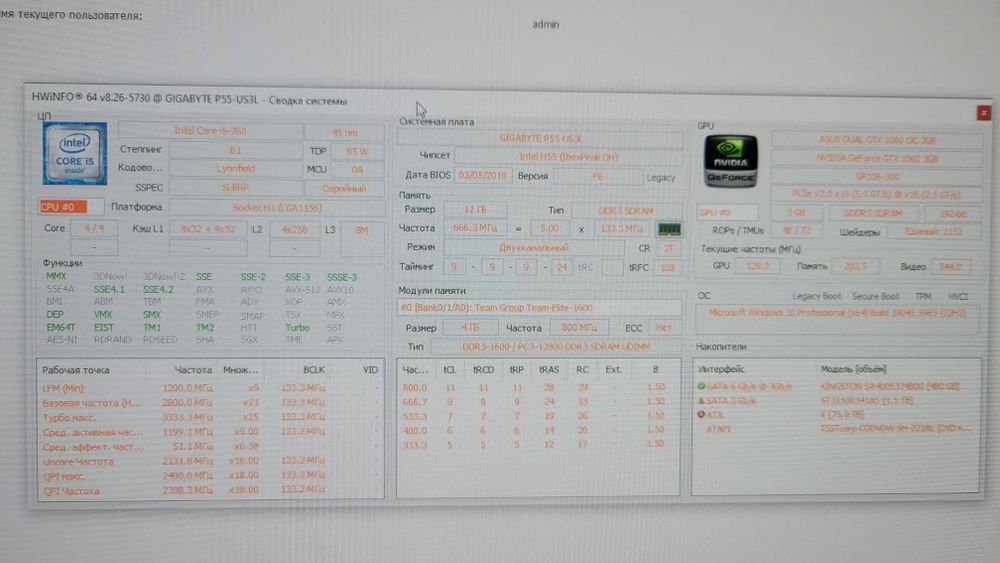Close the HWiNFO system summary window

983,113
